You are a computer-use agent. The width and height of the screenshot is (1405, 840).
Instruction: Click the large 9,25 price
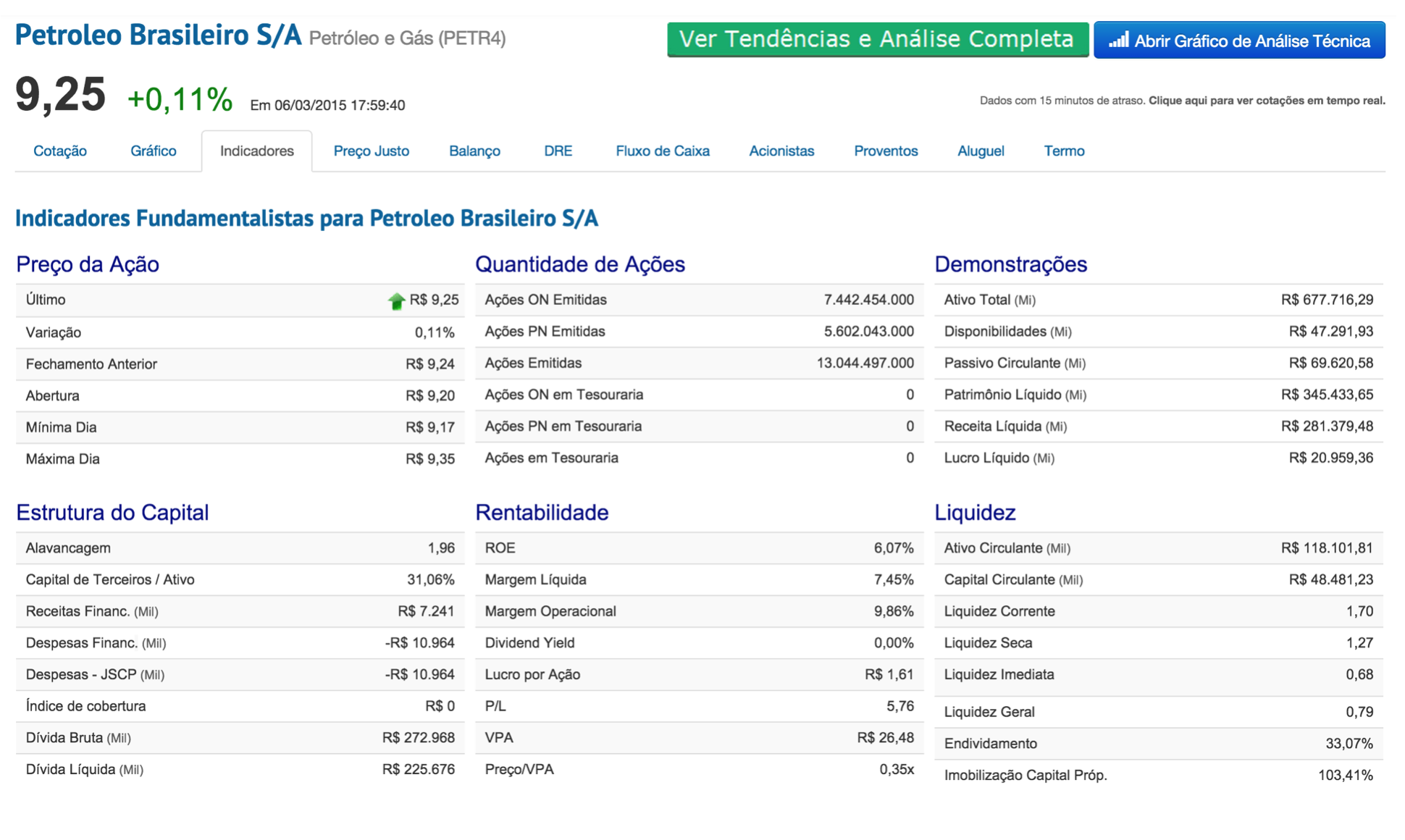[60, 95]
